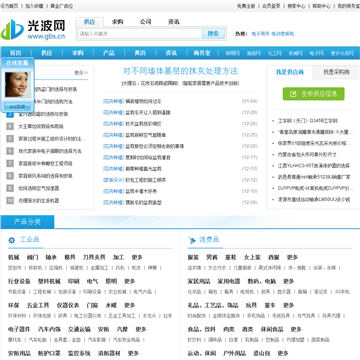This screenshot has height=360, width=360.
Task: Open the 女上装 category link
Action: point(252,257)
